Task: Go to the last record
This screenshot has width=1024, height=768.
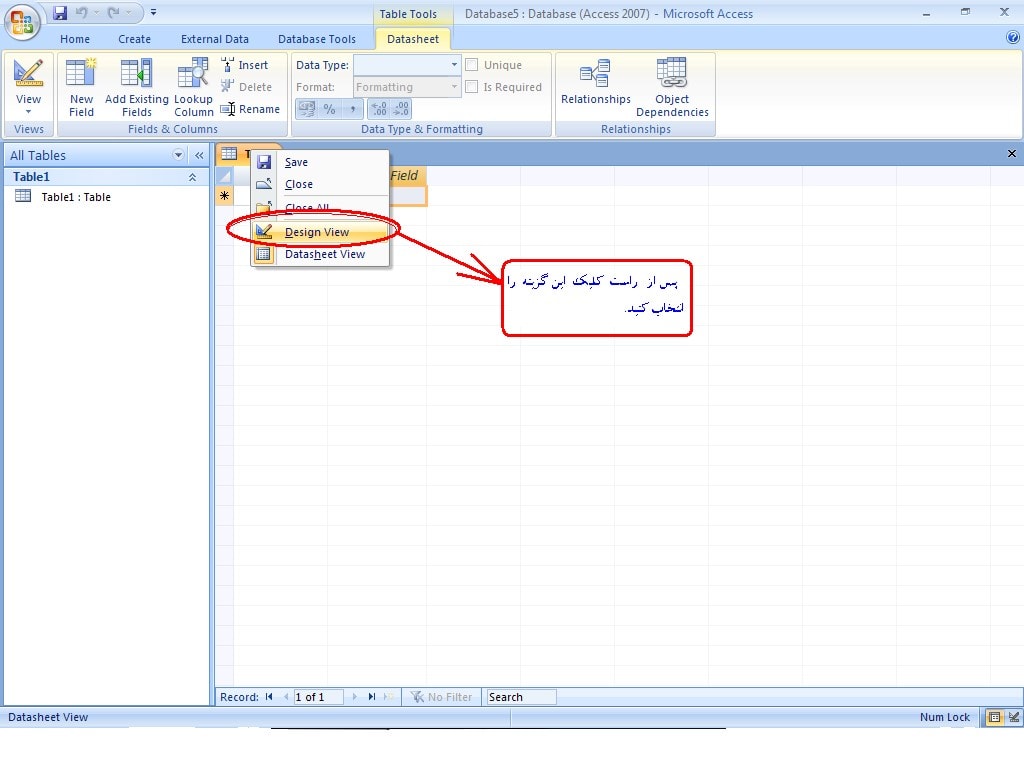Action: coord(372,697)
